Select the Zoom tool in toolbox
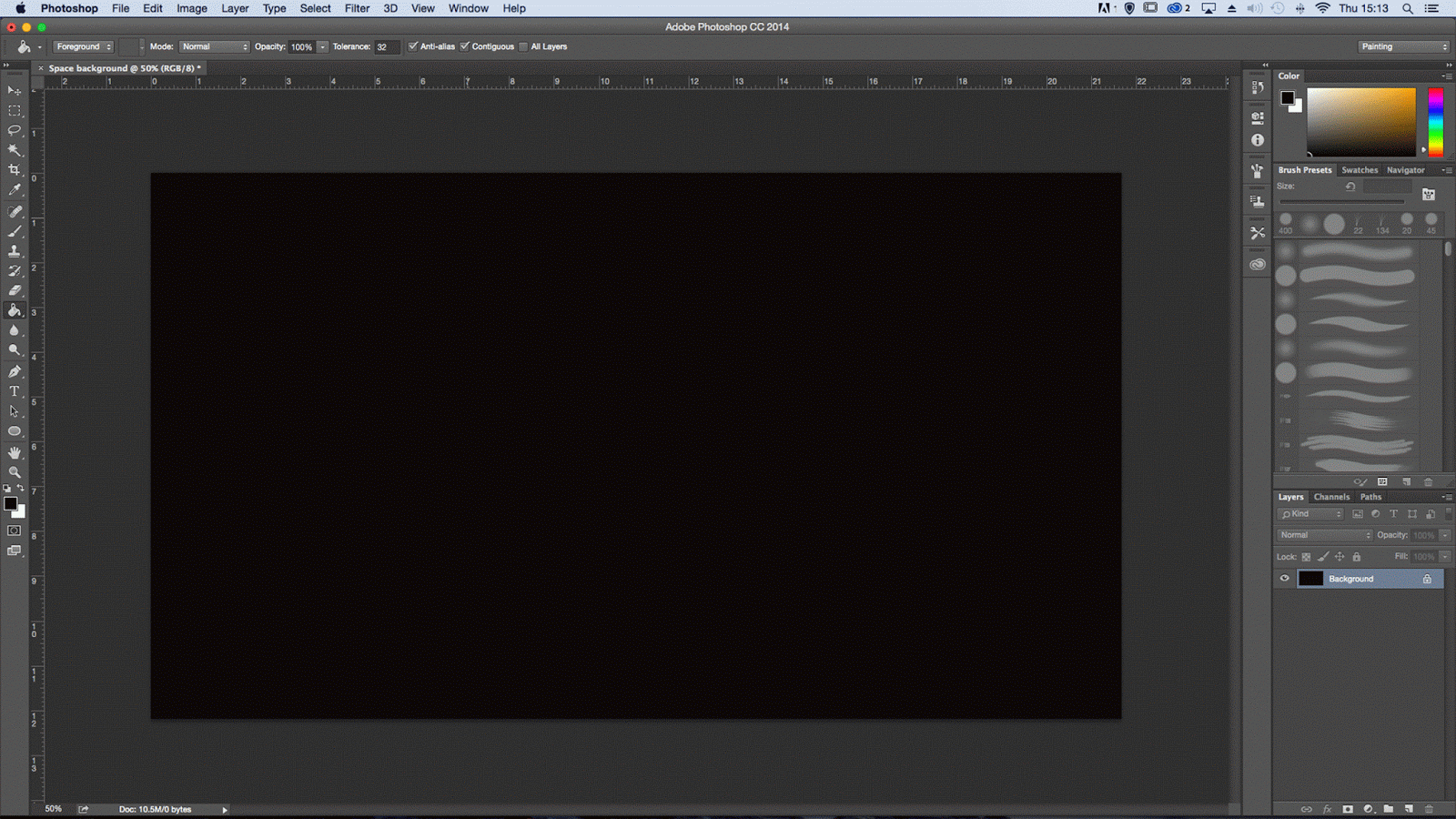 (15, 472)
